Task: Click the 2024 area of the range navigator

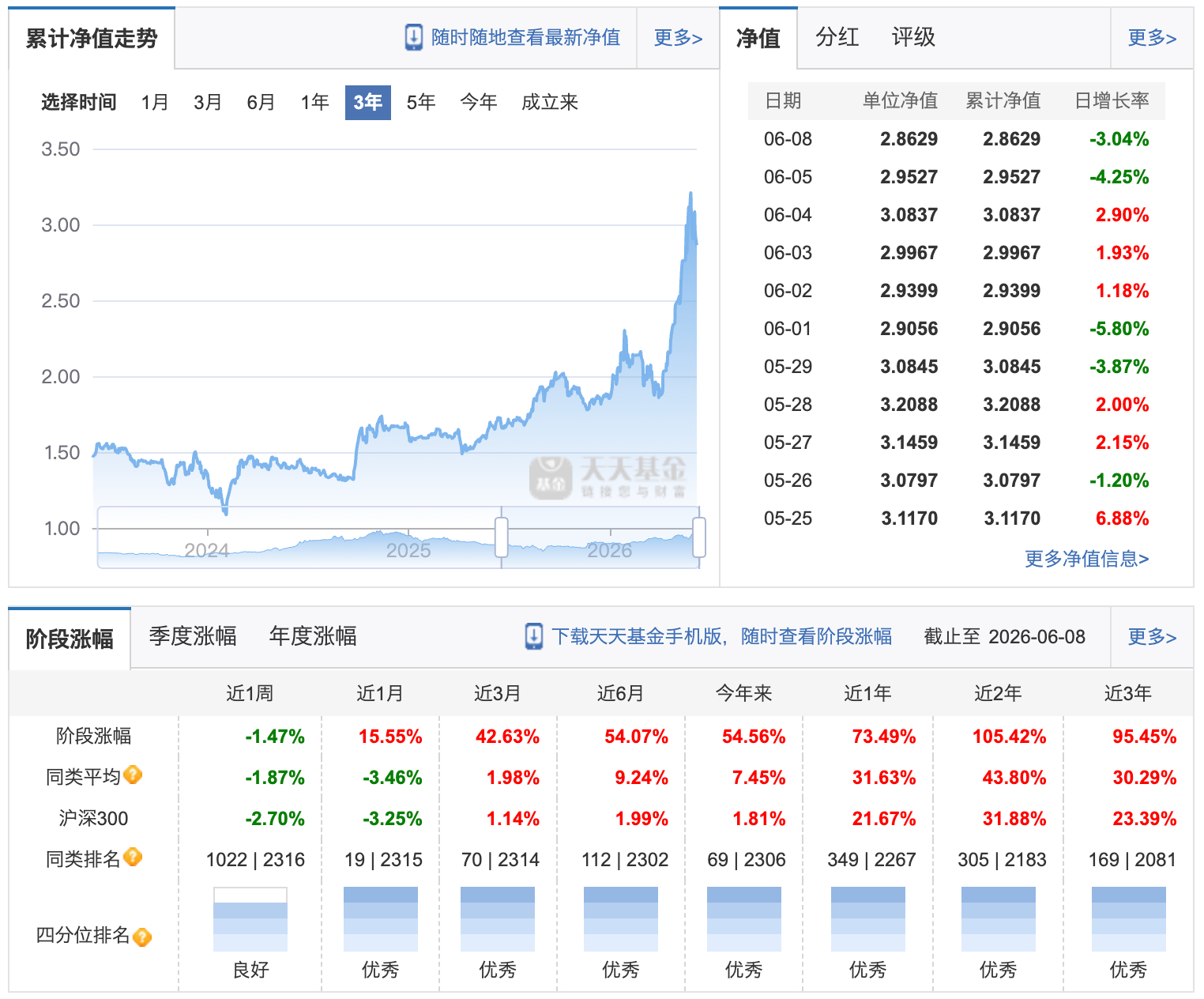Action: pyautogui.click(x=206, y=550)
